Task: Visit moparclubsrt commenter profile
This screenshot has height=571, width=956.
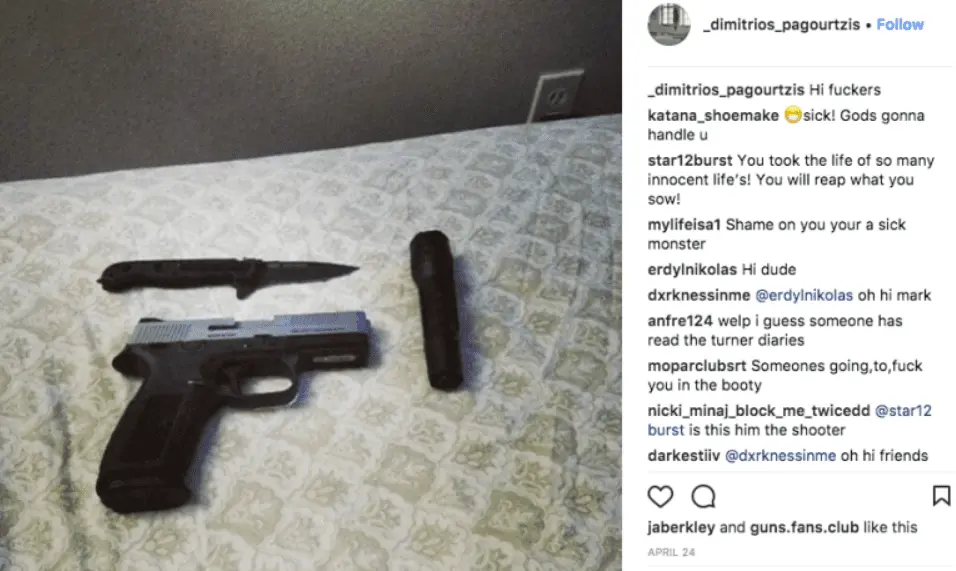Action: tap(697, 366)
